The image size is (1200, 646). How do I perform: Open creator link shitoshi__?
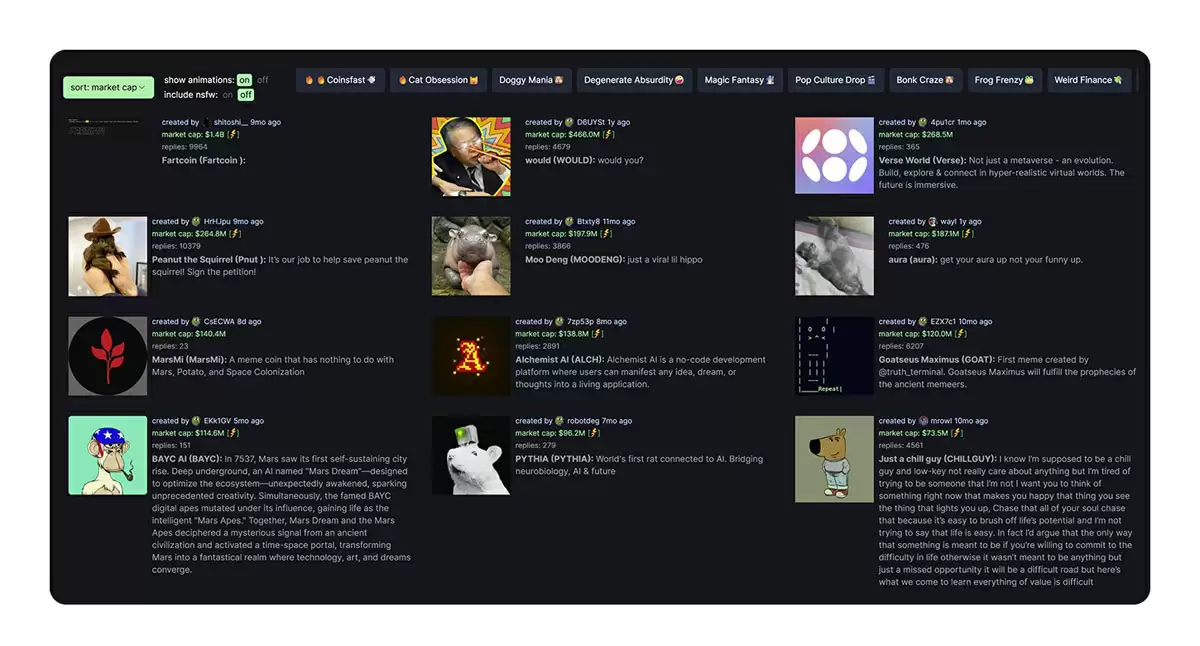coord(233,122)
